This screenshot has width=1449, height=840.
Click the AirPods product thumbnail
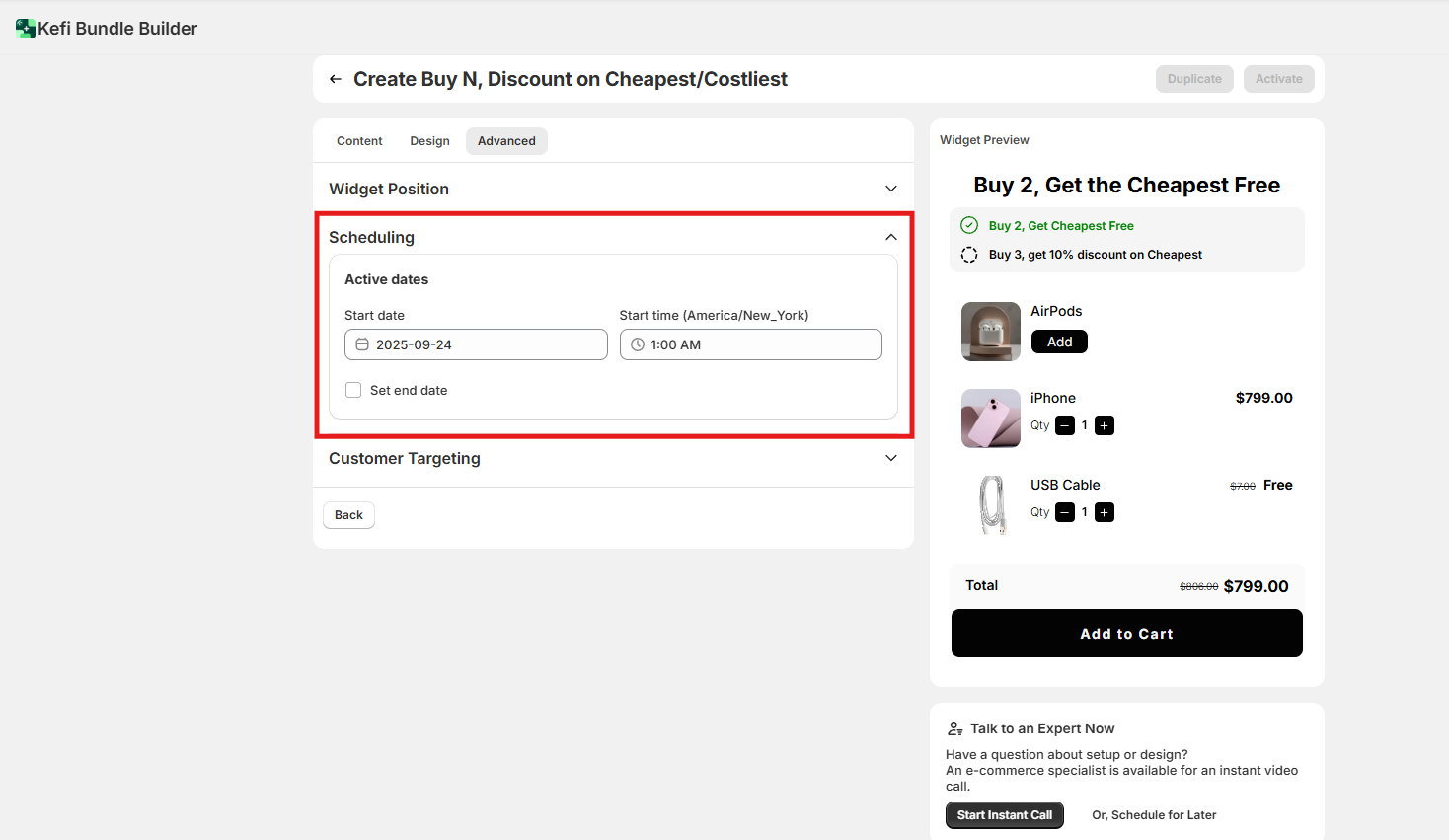pos(990,332)
